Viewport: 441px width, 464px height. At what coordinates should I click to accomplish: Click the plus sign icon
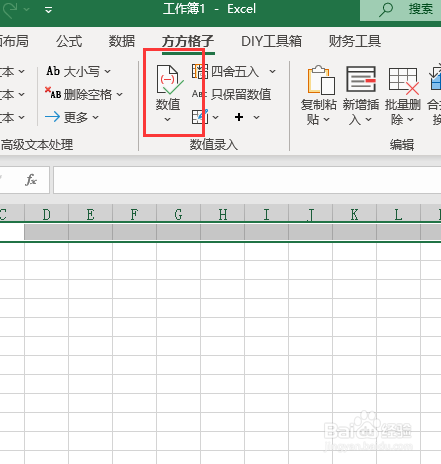coord(239,117)
